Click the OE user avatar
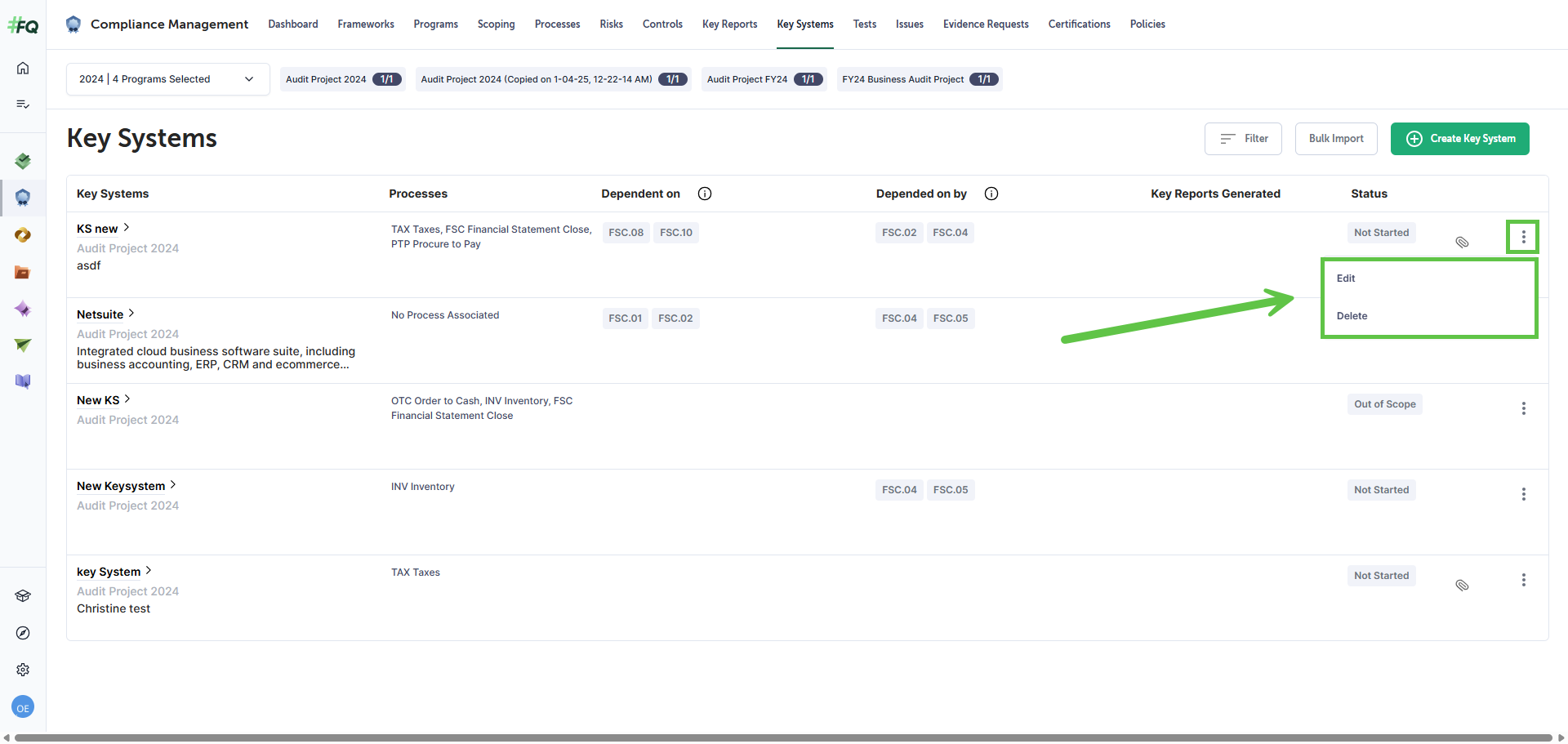The height and width of the screenshot is (744, 1568). pos(23,707)
